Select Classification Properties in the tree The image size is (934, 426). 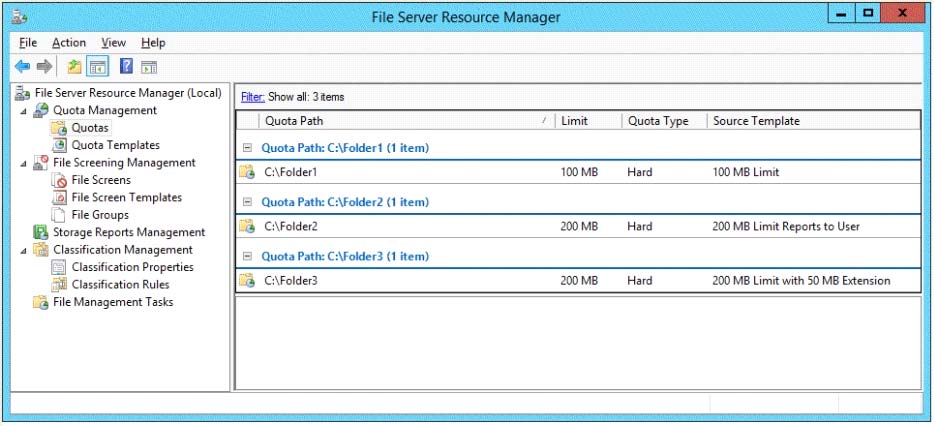pyautogui.click(x=132, y=267)
